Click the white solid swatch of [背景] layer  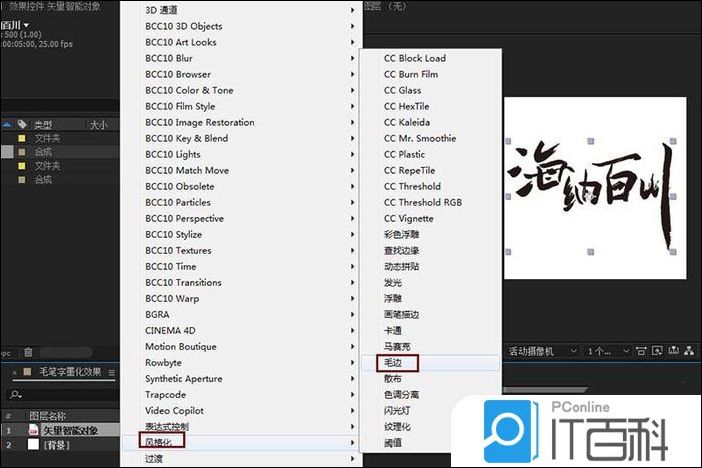pyautogui.click(x=33, y=445)
